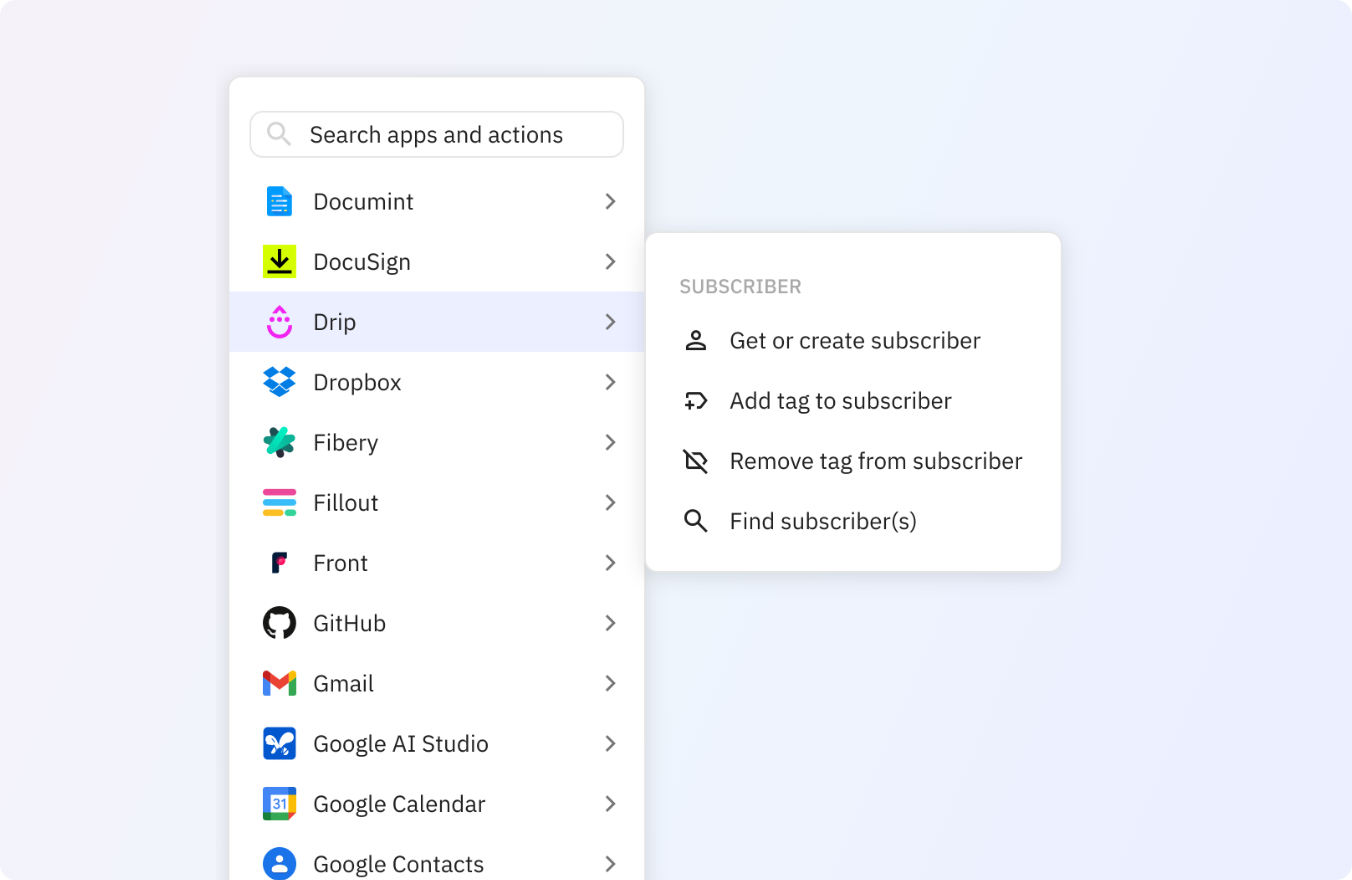Click the GitHub octocat icon

pyautogui.click(x=279, y=623)
